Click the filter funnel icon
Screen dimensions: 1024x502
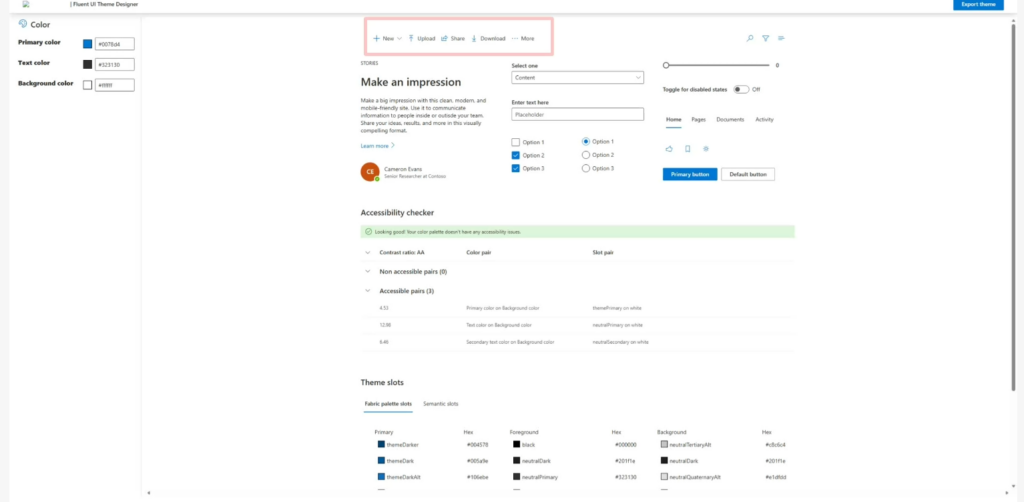point(765,38)
